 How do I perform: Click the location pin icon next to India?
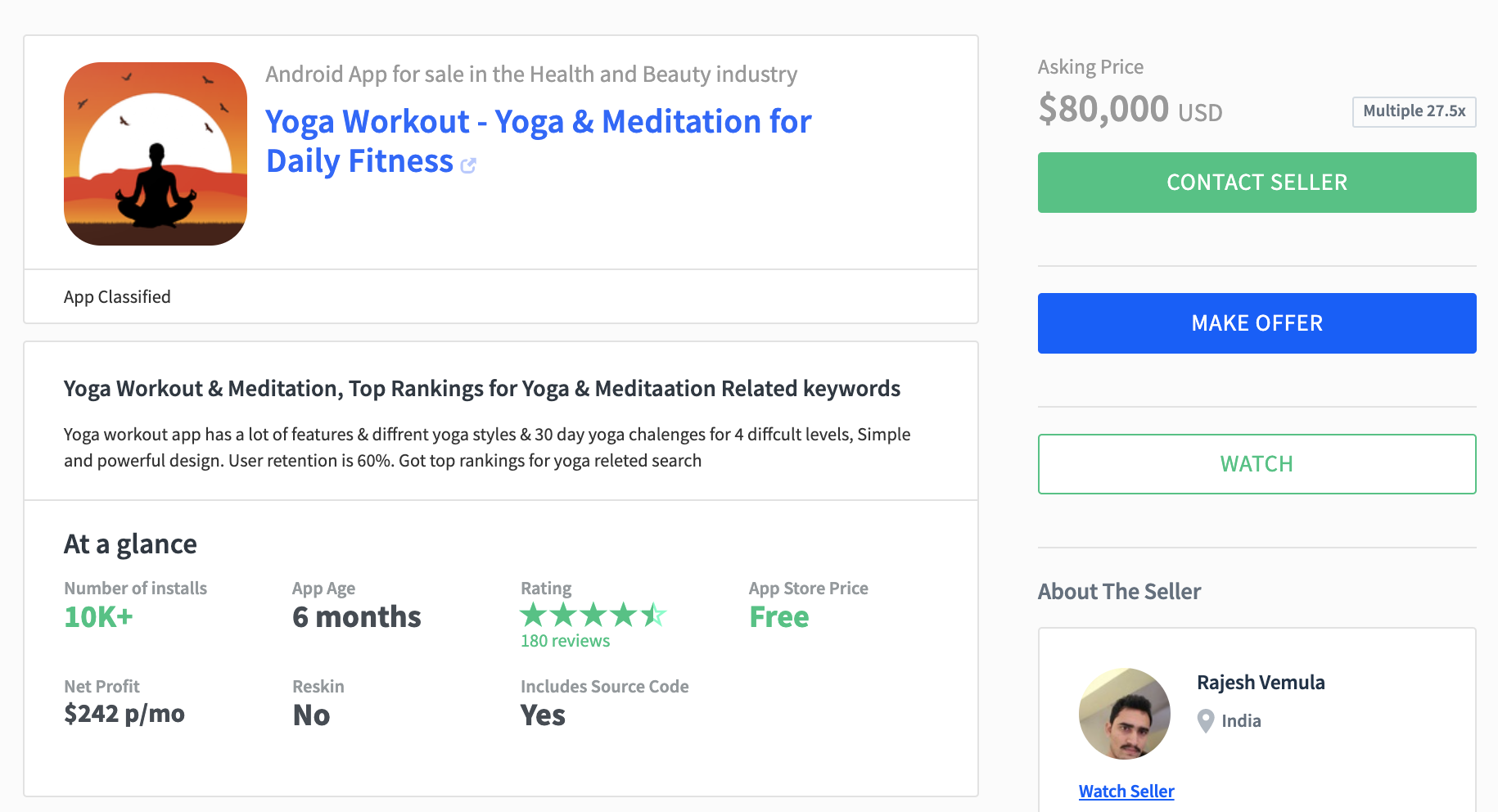click(x=1206, y=721)
